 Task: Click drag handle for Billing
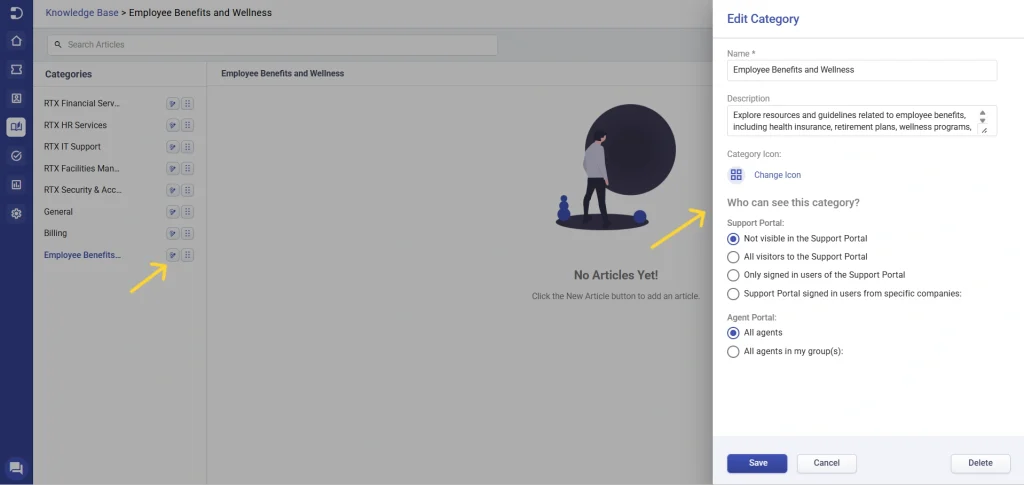(187, 233)
